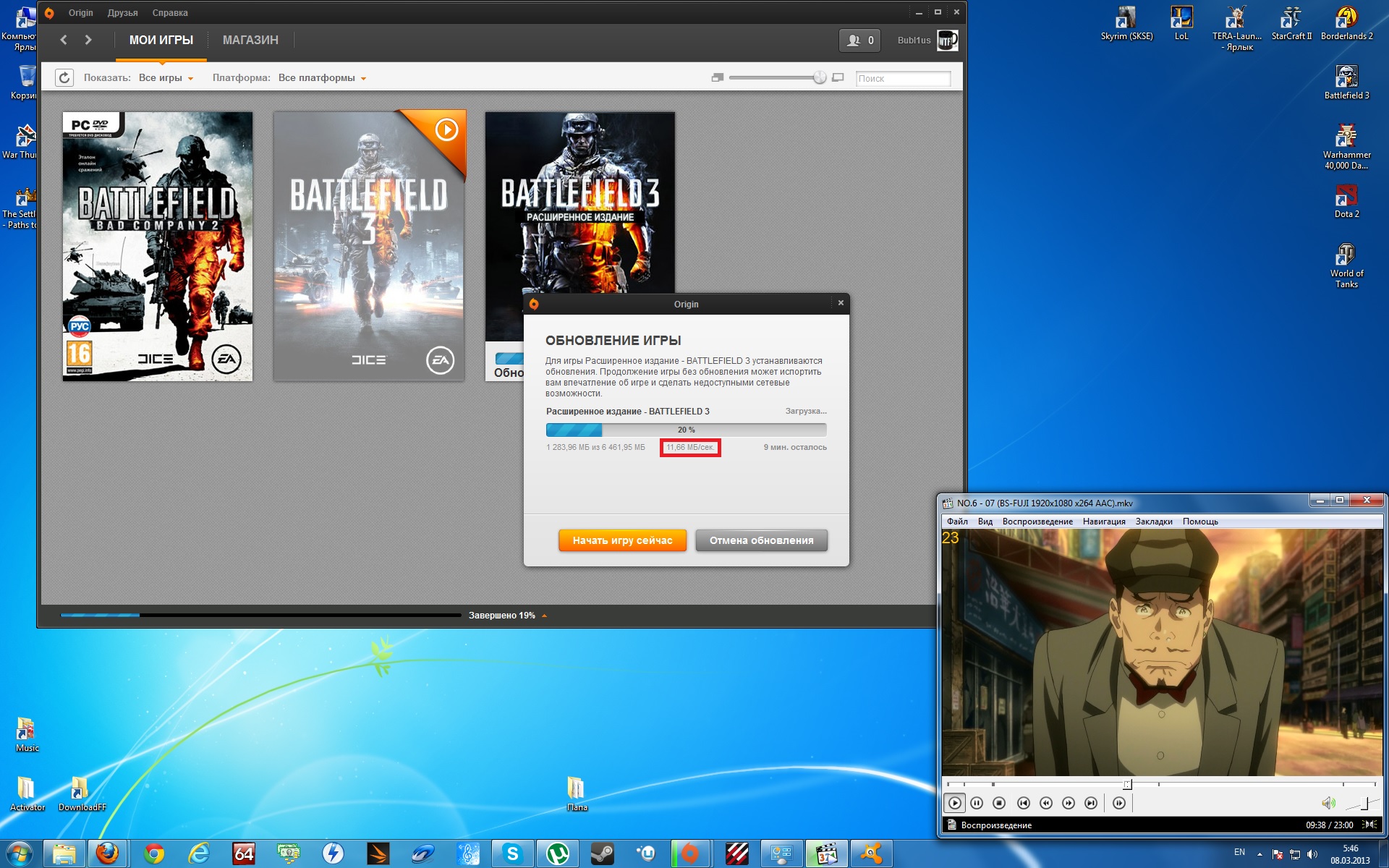Screen dimensions: 1389x868
Task: Open the LoL desktop shortcut
Action: tap(1181, 24)
